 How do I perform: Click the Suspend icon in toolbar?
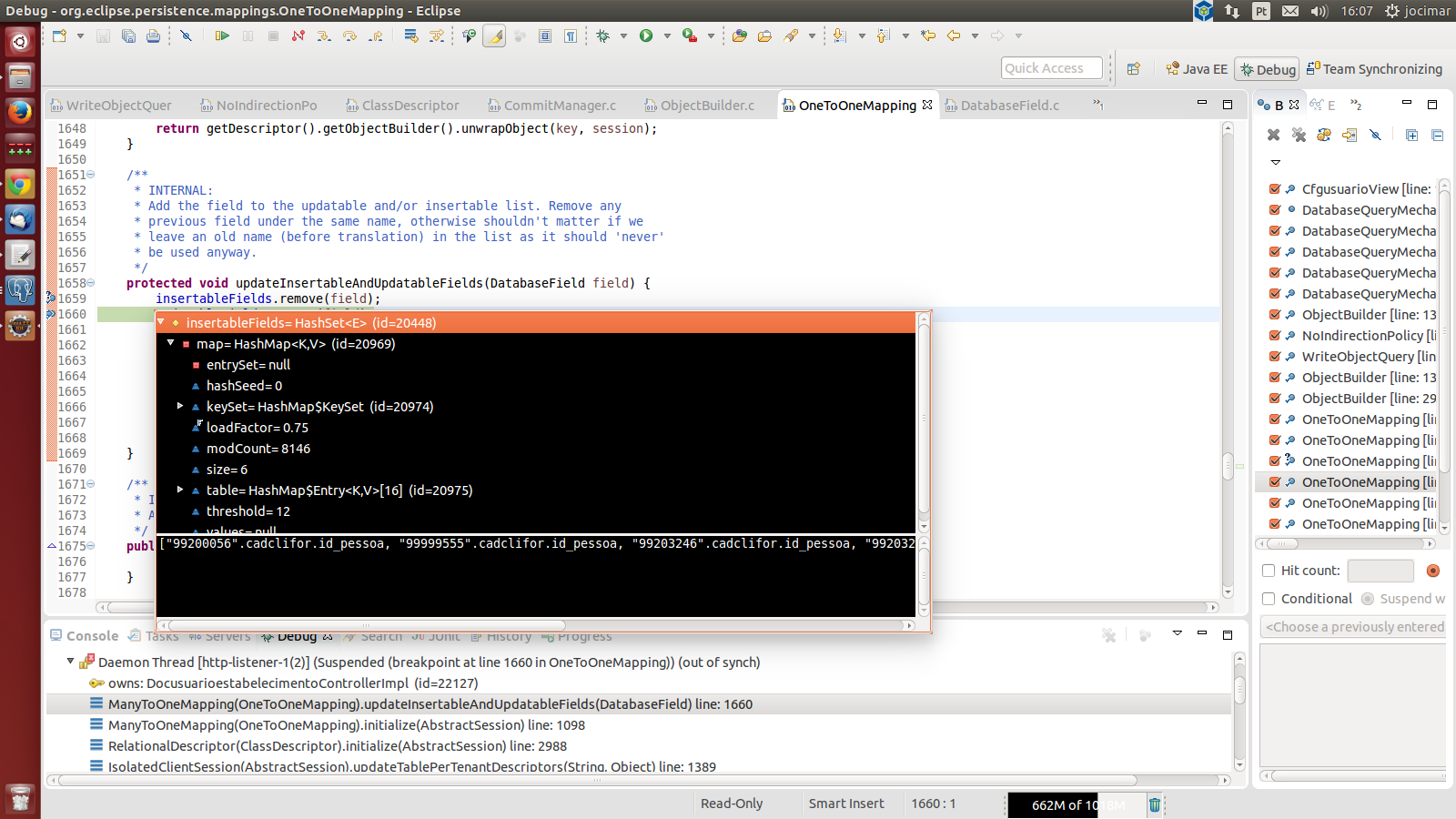pos(248,36)
